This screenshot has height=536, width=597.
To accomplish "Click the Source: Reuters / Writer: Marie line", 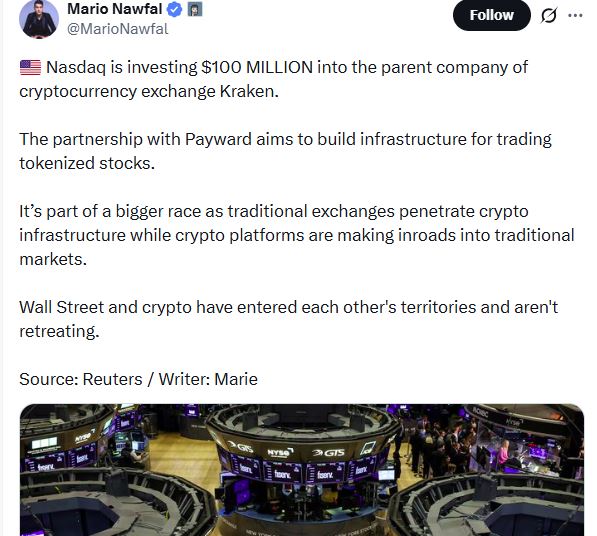I will (x=138, y=379).
